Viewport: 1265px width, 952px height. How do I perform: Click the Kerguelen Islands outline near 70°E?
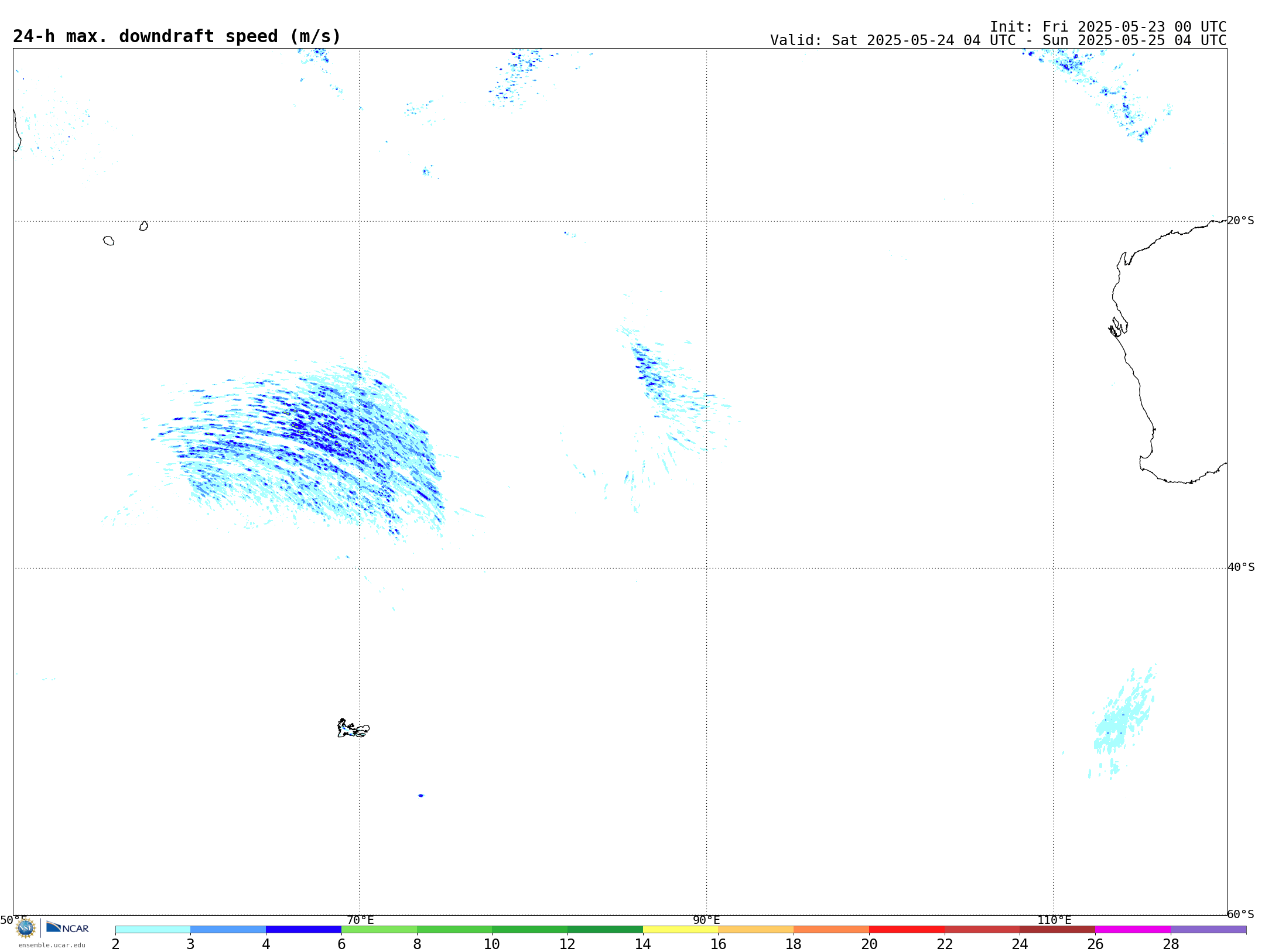coord(353,728)
